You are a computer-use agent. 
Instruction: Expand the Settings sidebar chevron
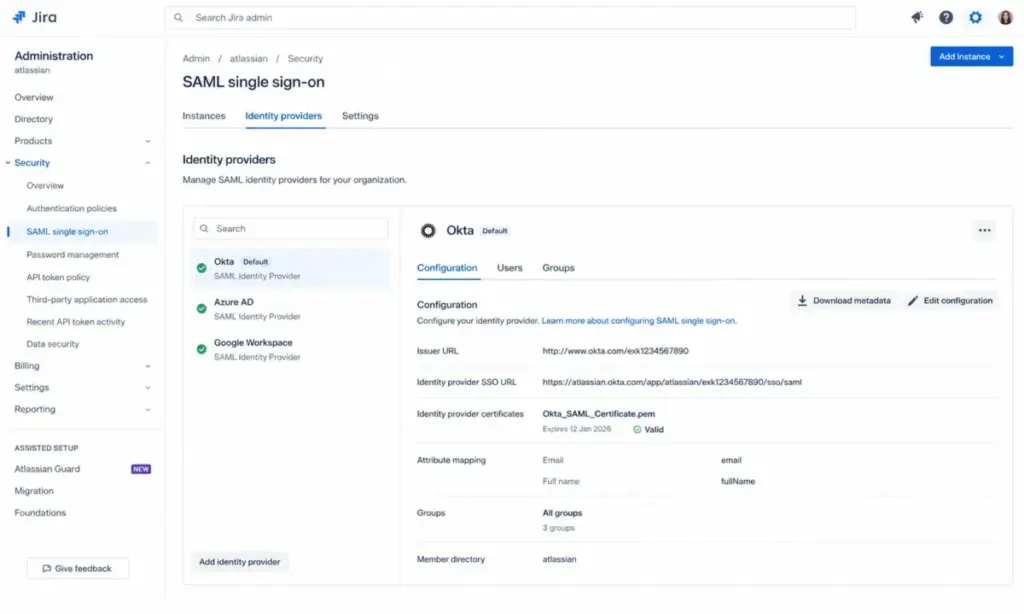click(x=148, y=388)
